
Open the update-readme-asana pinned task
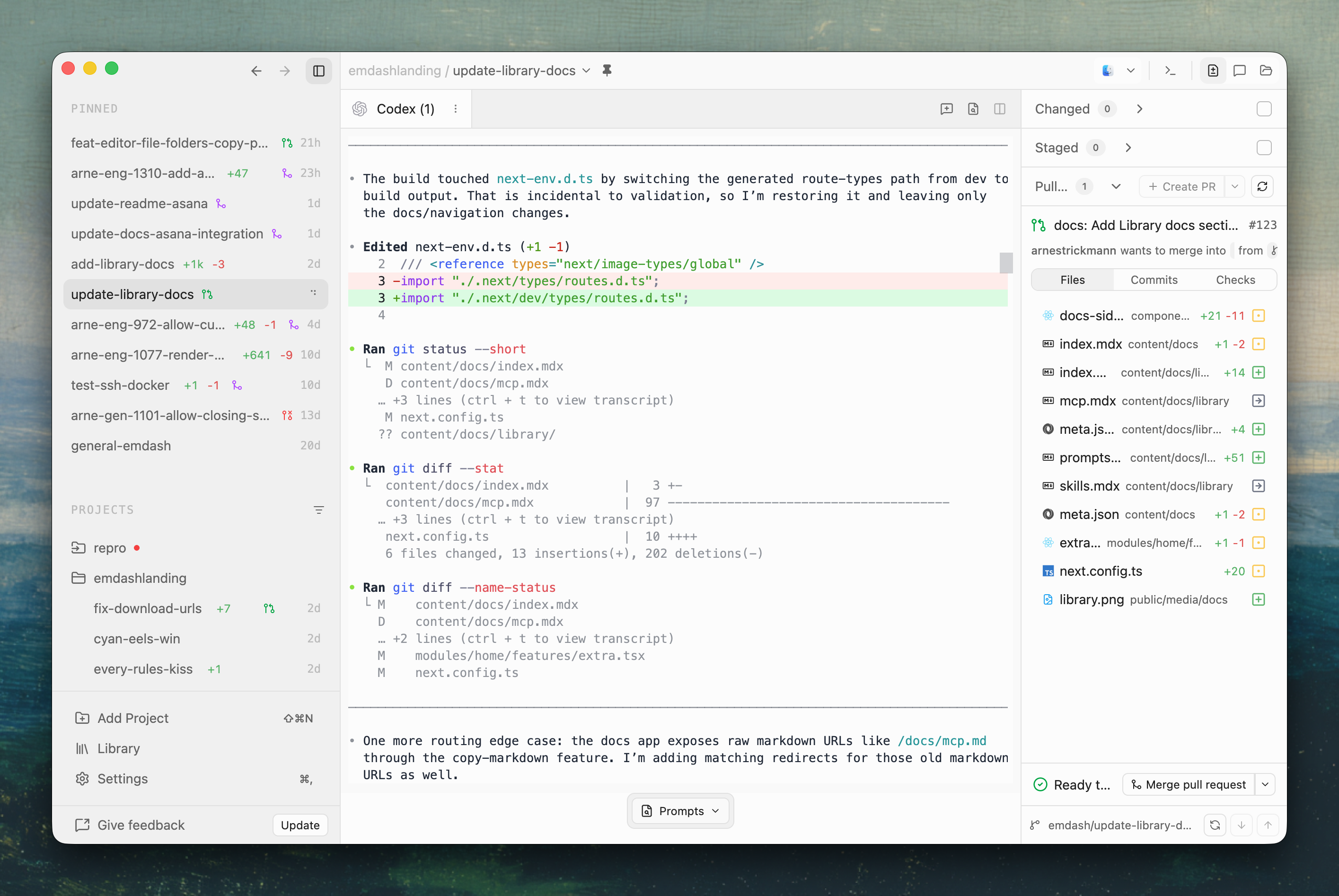[x=195, y=203]
